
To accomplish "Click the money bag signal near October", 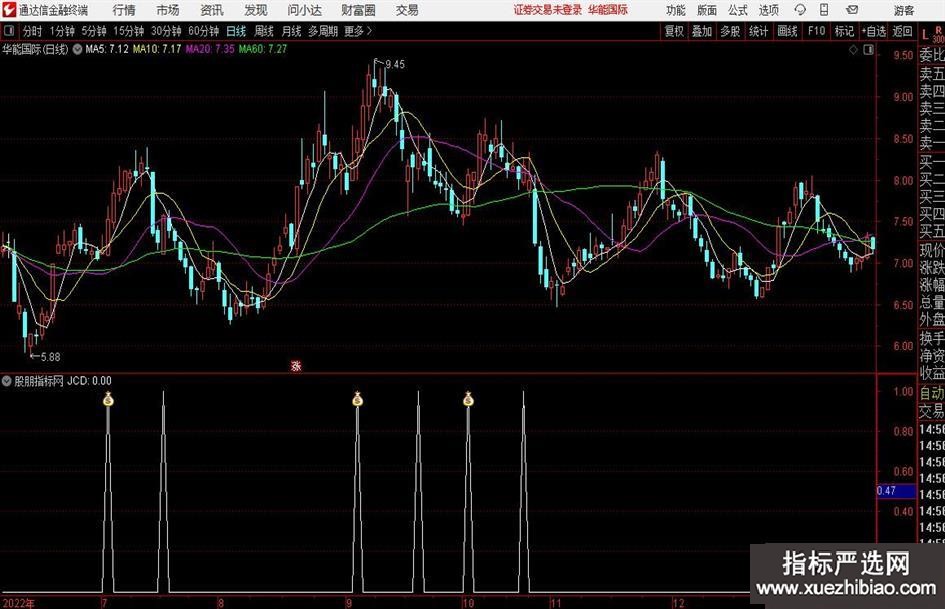I will point(468,399).
